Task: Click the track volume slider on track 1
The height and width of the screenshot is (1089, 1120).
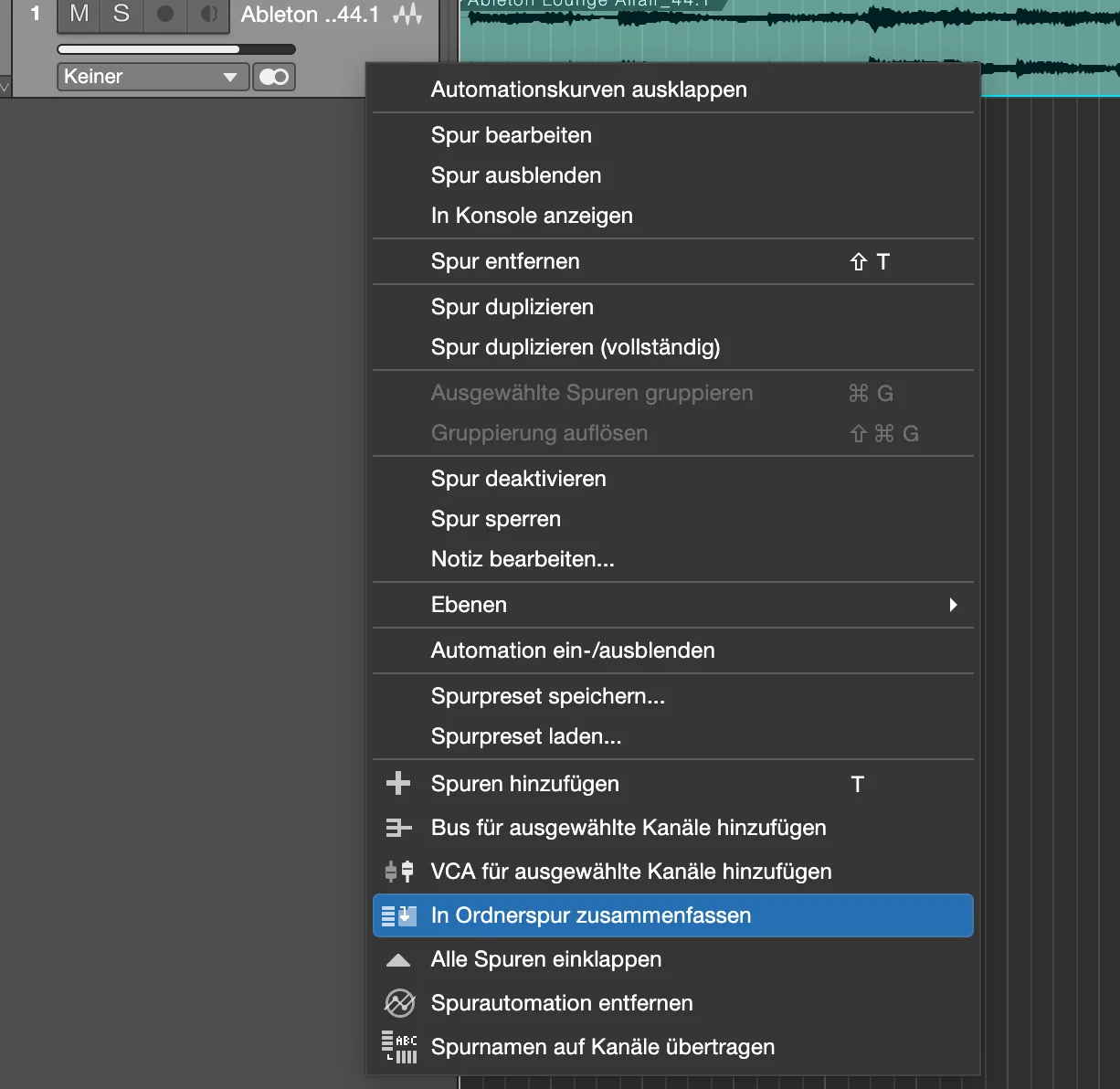Action: [x=176, y=49]
